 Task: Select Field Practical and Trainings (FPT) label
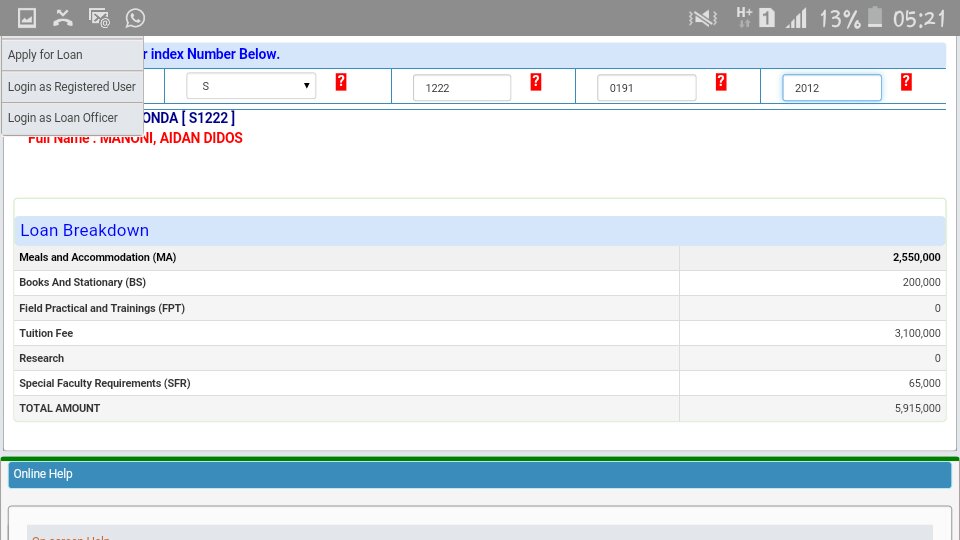tap(102, 308)
